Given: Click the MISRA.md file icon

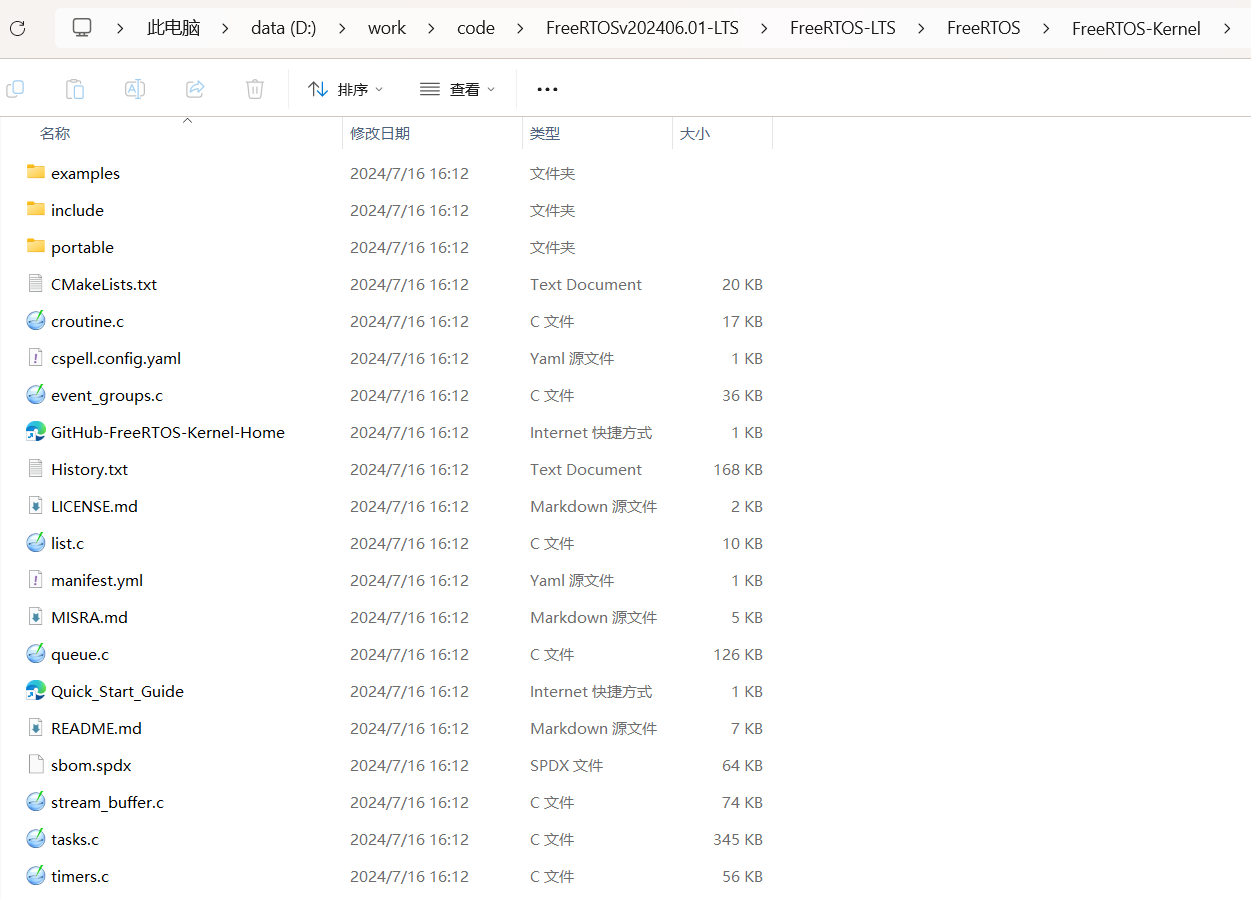Looking at the screenshot, I should 36,616.
